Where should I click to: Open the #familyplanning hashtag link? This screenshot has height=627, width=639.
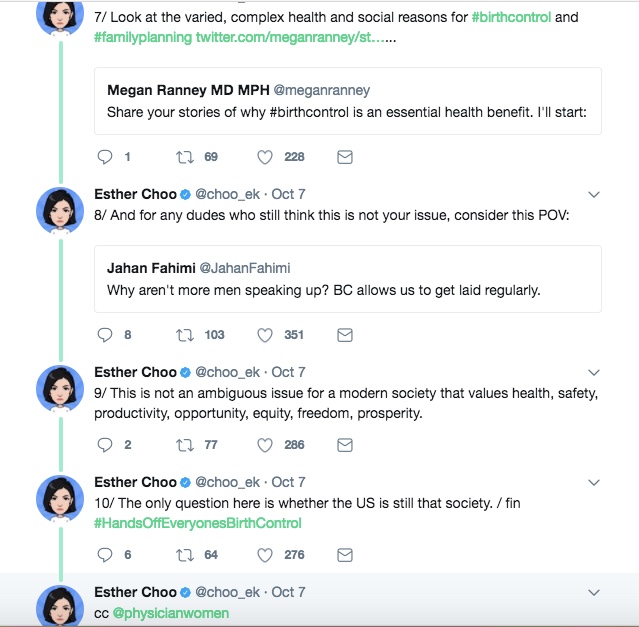[143, 37]
